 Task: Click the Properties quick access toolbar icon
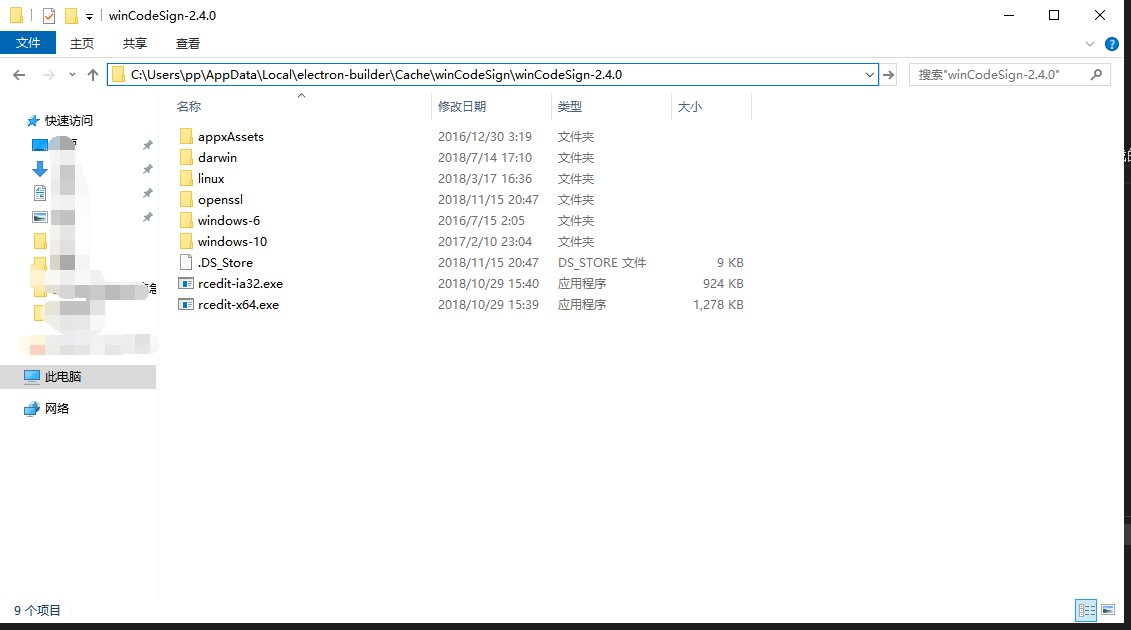click(49, 16)
